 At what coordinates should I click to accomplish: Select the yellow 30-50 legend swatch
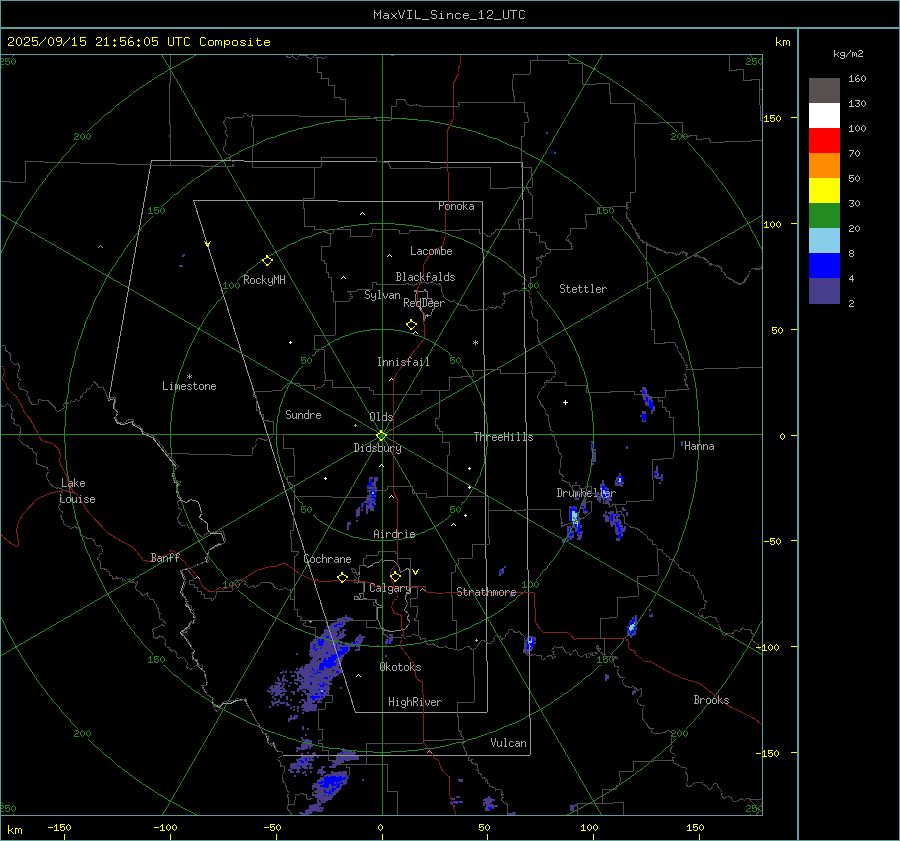[824, 191]
